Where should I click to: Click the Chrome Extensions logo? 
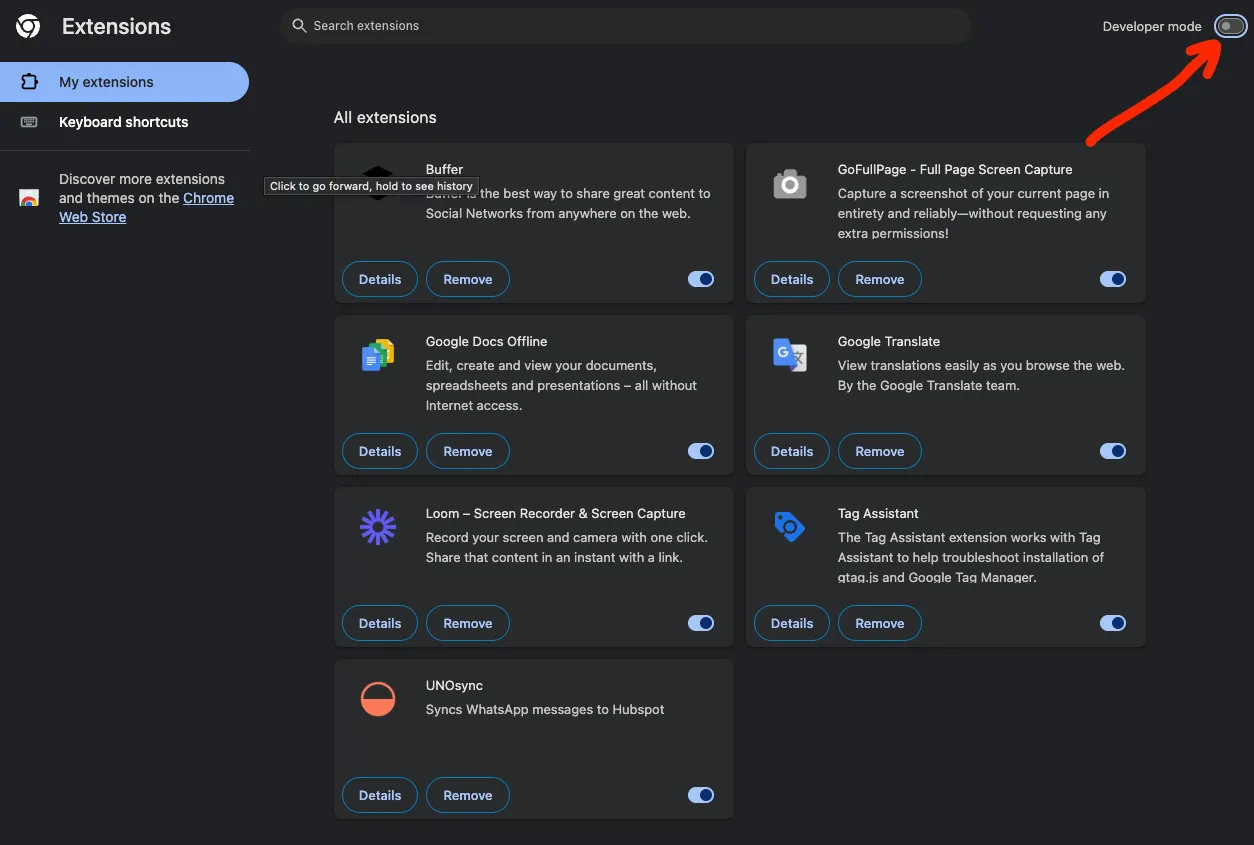pyautogui.click(x=27, y=26)
